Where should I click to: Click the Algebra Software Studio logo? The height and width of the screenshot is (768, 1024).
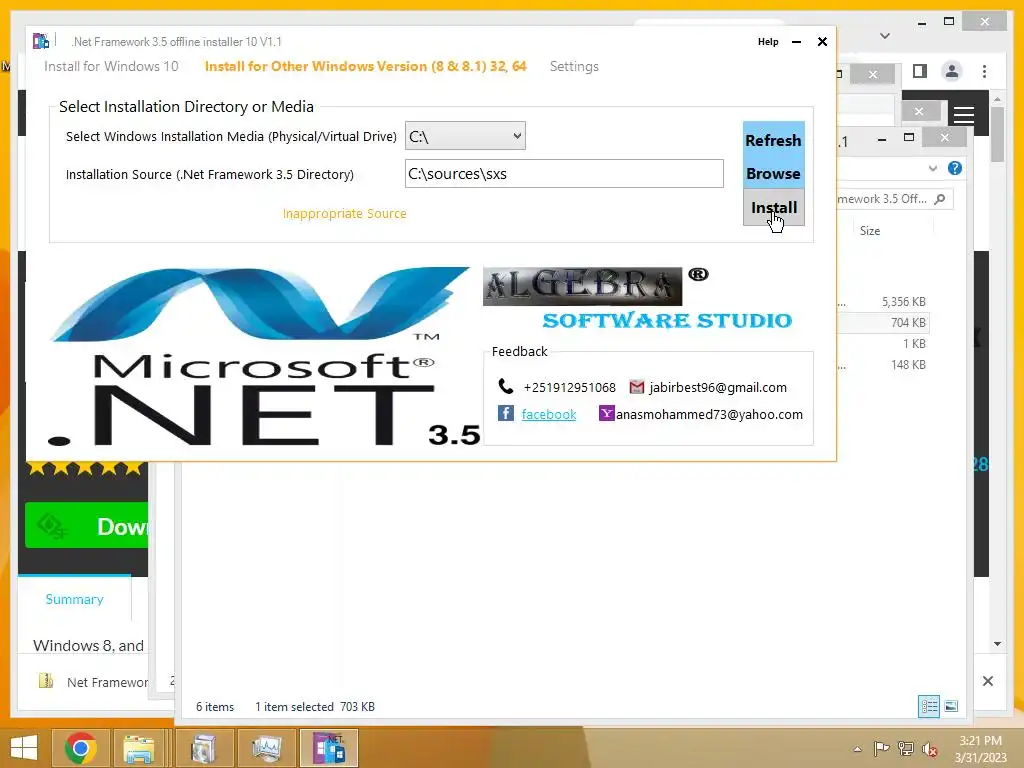tap(637, 298)
